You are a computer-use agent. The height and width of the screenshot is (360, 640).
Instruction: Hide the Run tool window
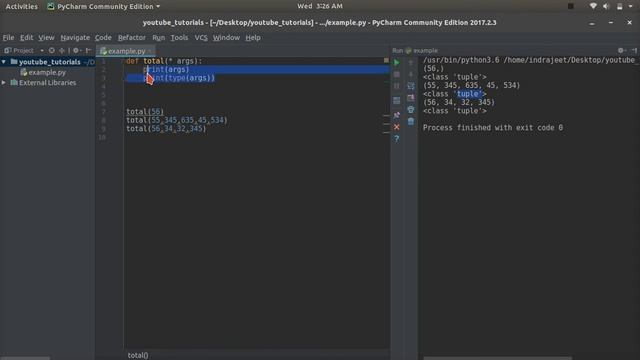click(x=633, y=50)
